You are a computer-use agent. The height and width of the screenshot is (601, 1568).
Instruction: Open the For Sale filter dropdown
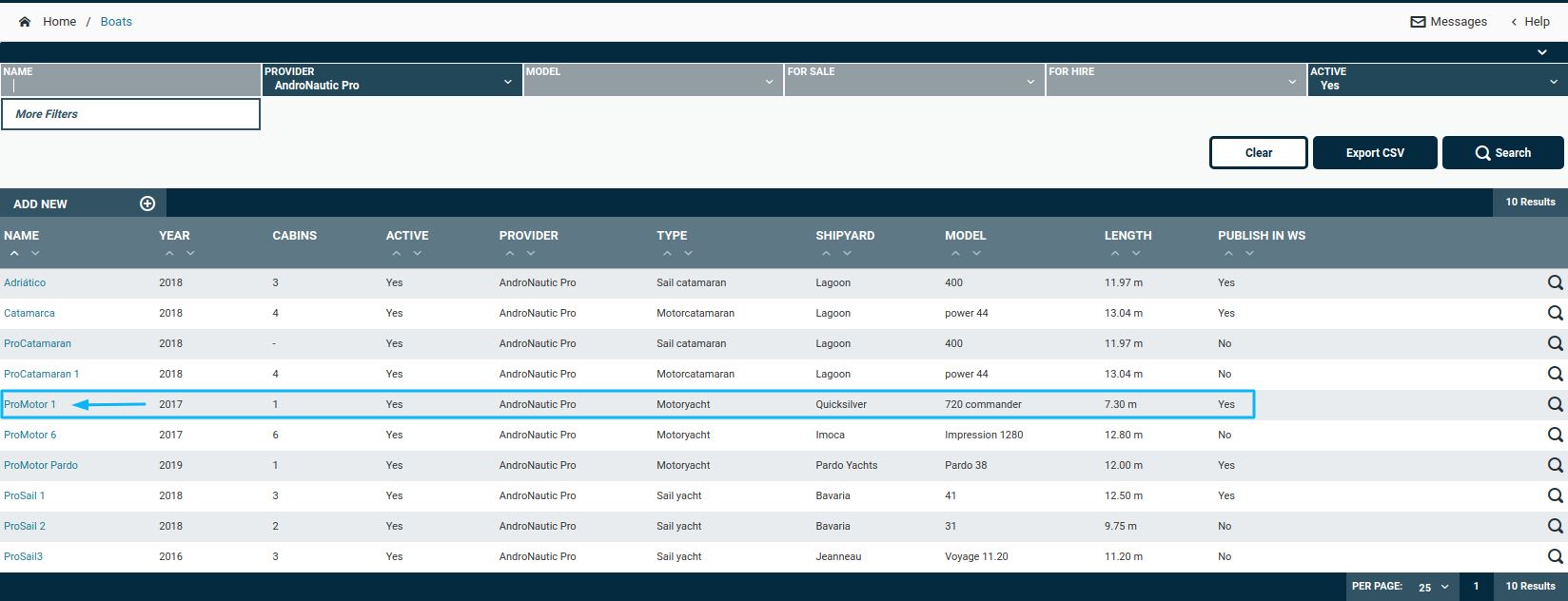914,80
